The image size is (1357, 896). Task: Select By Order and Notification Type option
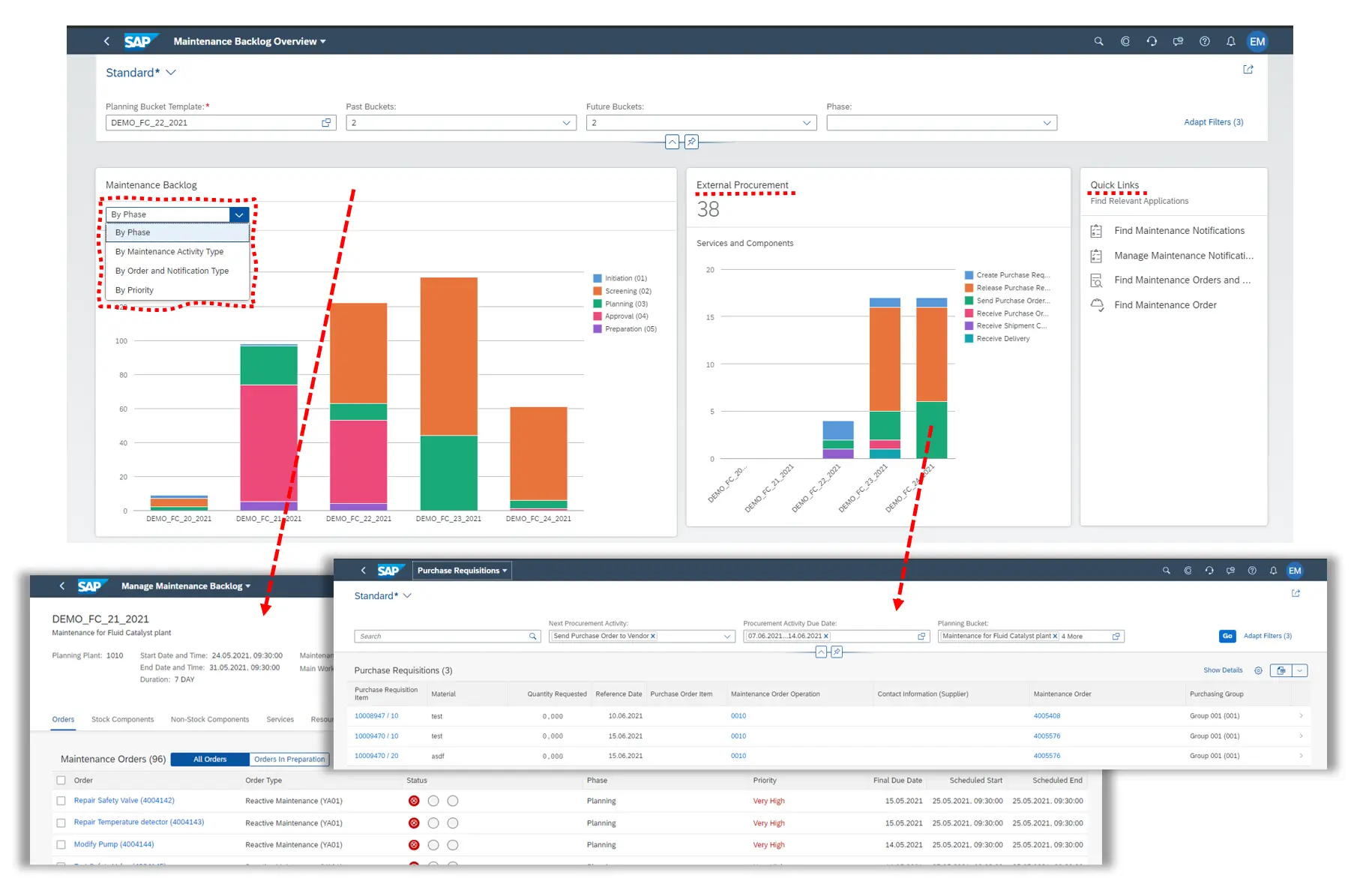coord(178,271)
